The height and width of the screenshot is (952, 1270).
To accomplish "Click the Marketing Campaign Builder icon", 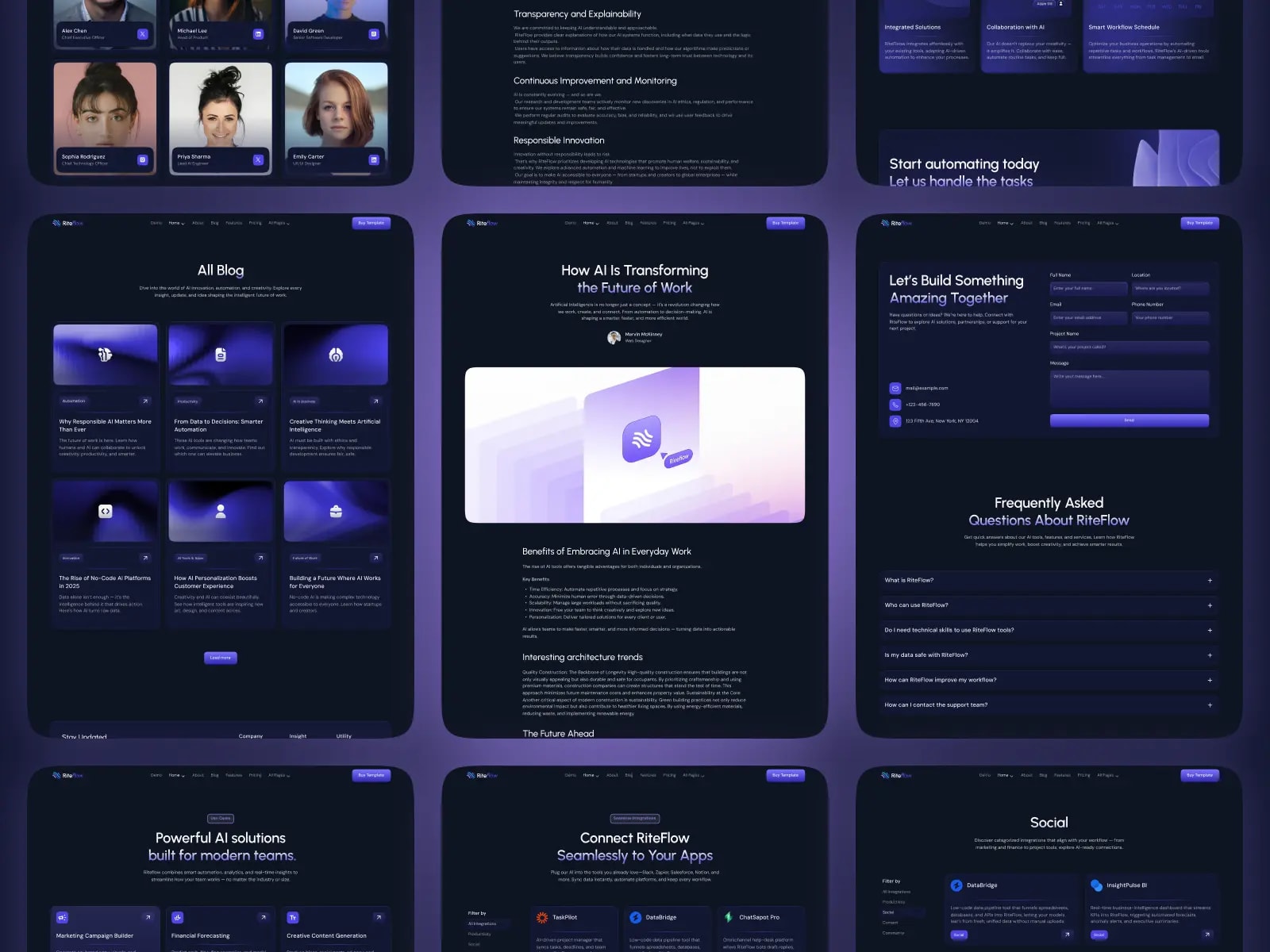I will [62, 917].
